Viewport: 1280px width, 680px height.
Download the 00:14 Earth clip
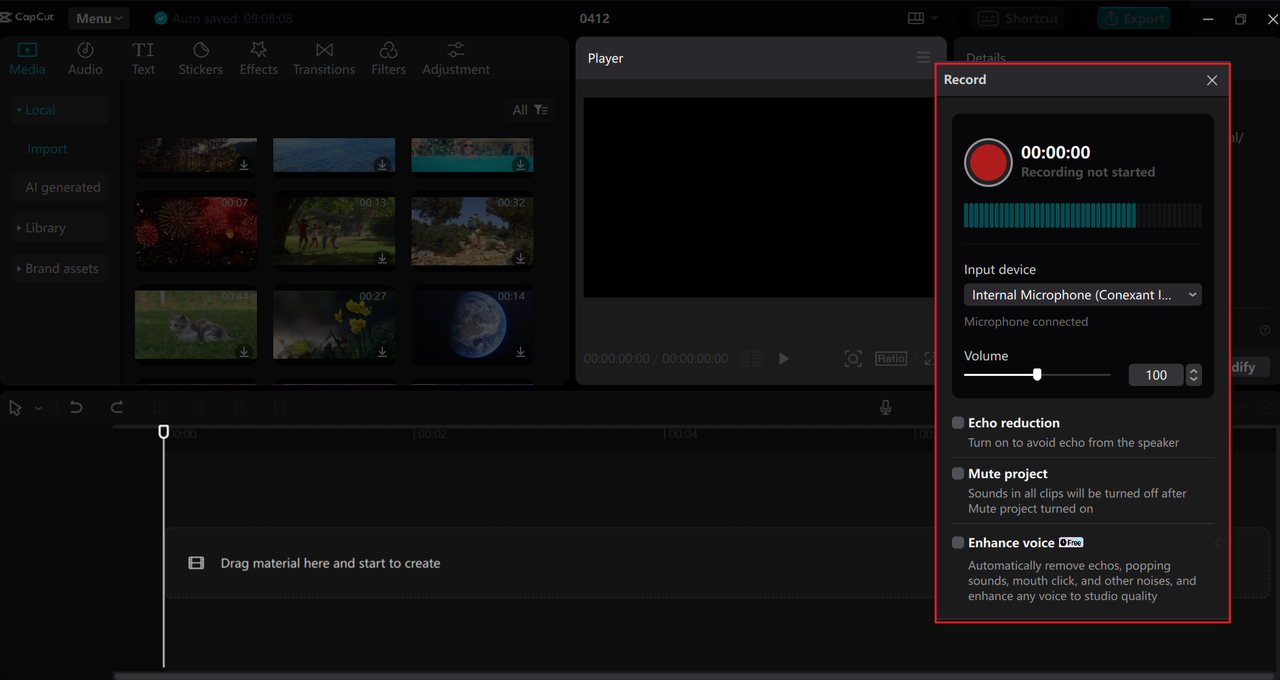point(520,352)
